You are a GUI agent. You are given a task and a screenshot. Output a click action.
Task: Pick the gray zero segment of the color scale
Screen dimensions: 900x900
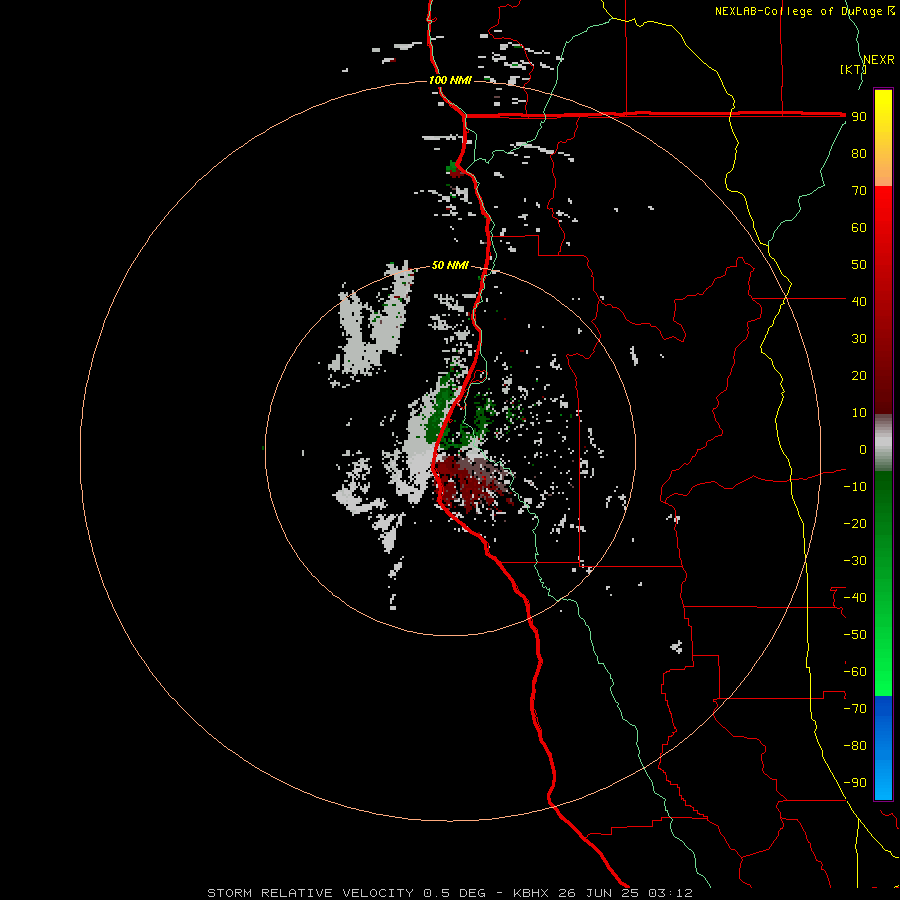pos(883,443)
